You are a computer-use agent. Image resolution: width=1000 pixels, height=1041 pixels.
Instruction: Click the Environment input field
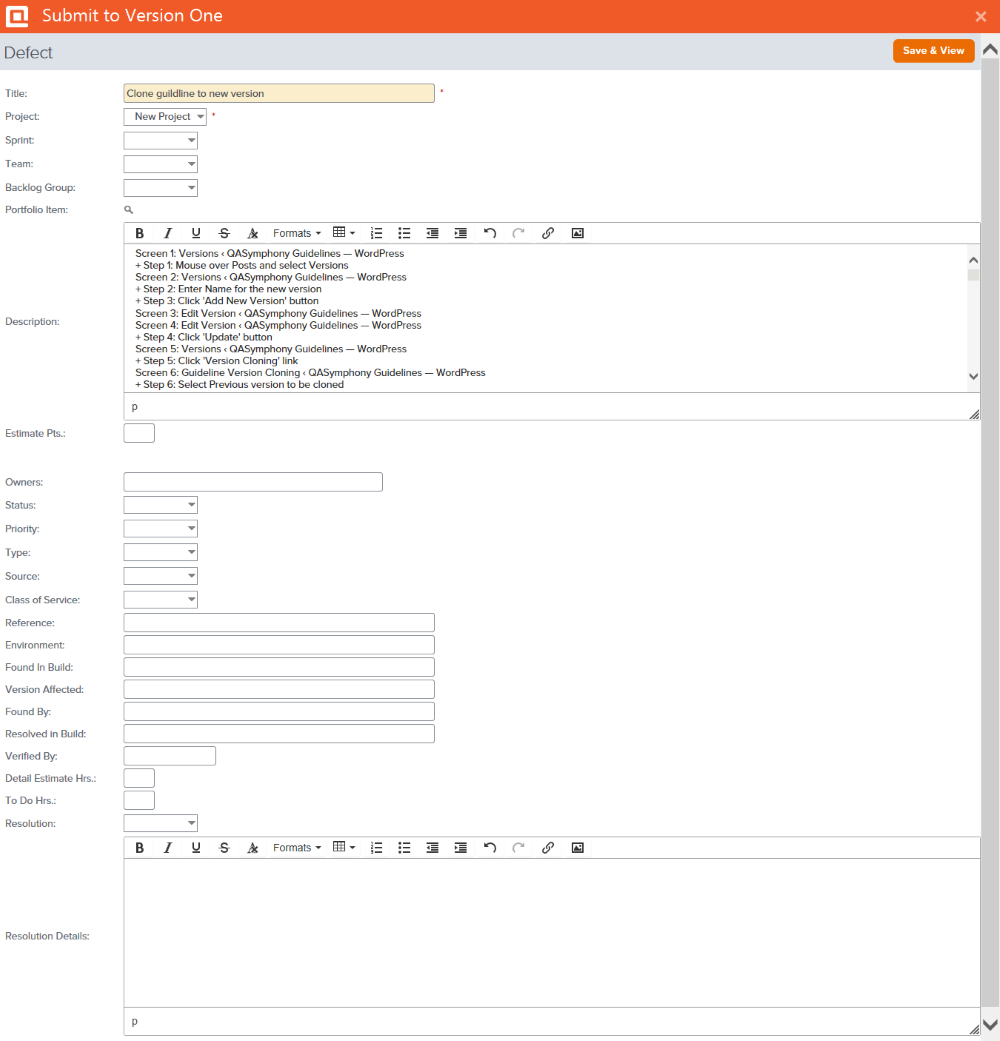coord(279,645)
